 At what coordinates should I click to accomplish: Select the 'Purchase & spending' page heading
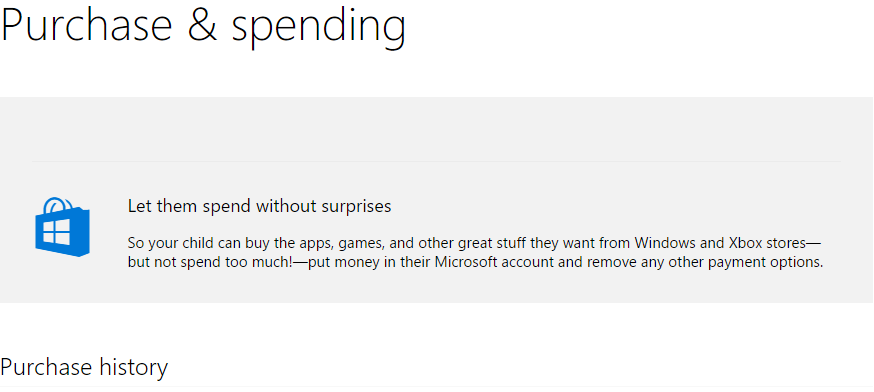pyautogui.click(x=203, y=26)
